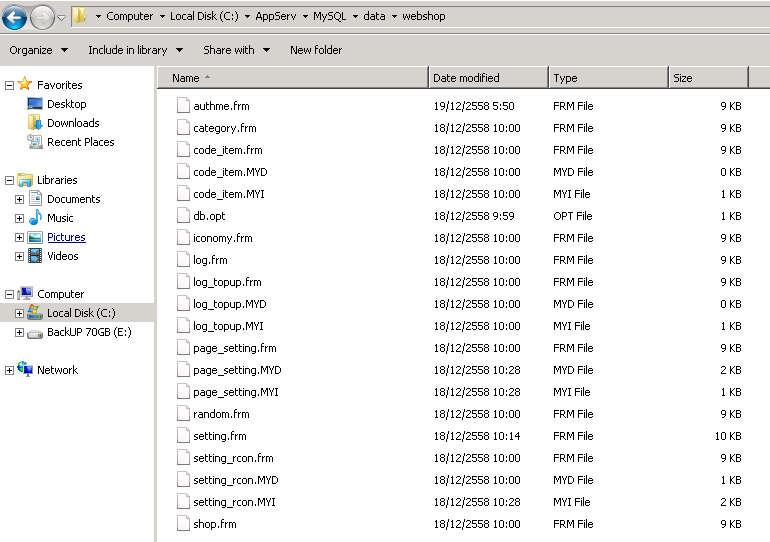The image size is (770, 542).
Task: Sort files by the Size column header
Action: tap(708, 78)
